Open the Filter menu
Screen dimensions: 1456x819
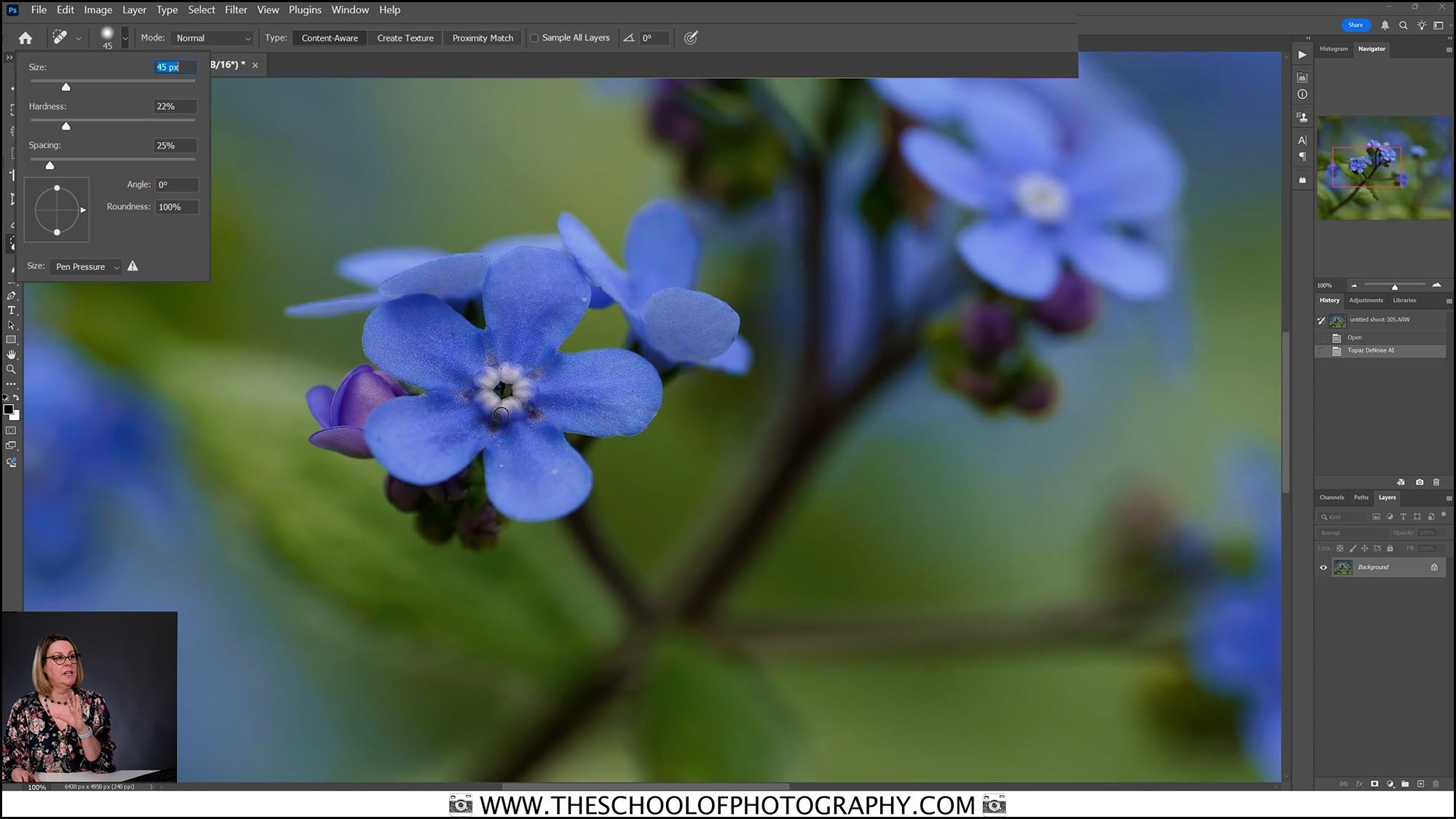coord(236,9)
